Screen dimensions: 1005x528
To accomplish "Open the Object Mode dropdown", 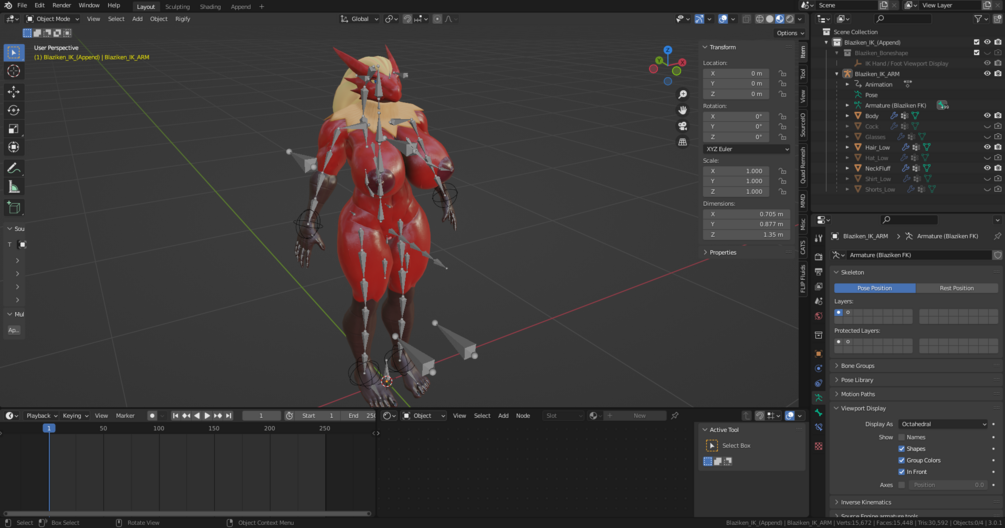I will (53, 19).
